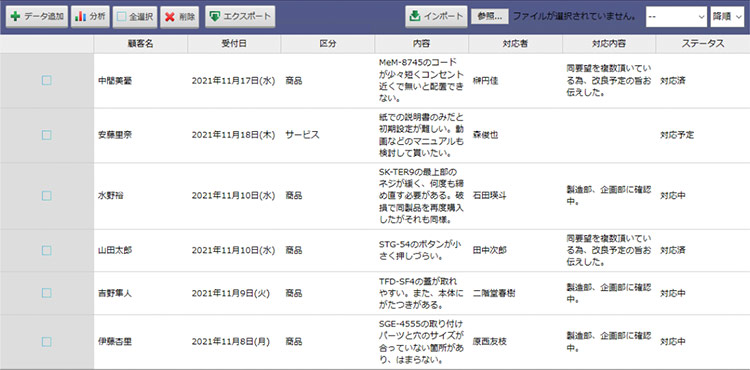Click 対応内容 cell in 山田太郎 row
This screenshot has height=370, width=750.
(x=608, y=250)
